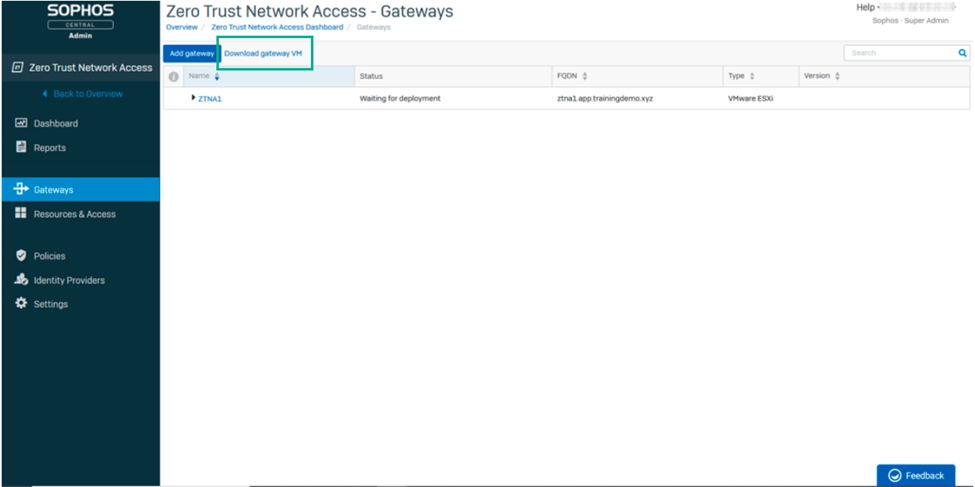
Task: Click the Reports document icon
Action: [x=21, y=147]
